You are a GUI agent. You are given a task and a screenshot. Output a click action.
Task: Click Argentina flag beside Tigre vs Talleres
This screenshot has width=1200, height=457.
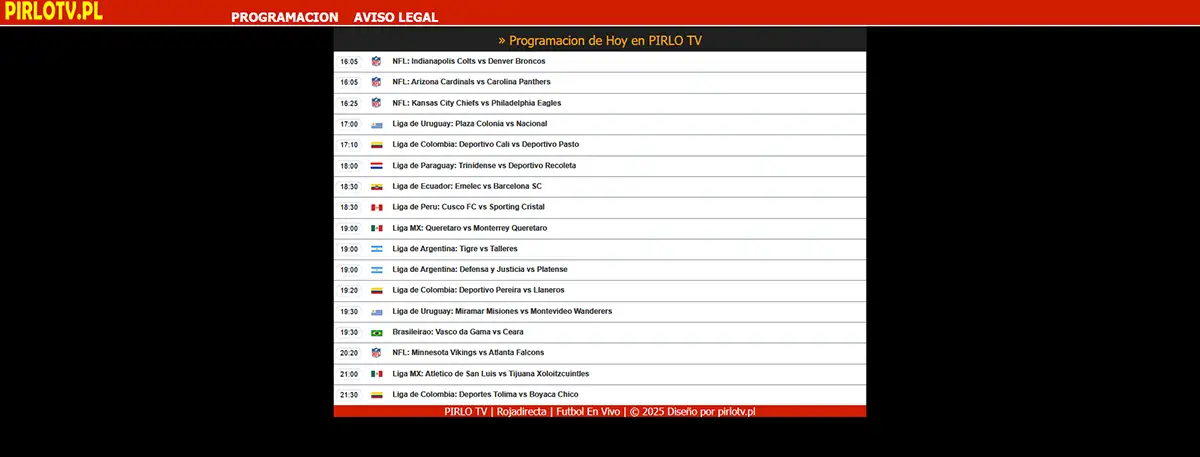tap(377, 249)
